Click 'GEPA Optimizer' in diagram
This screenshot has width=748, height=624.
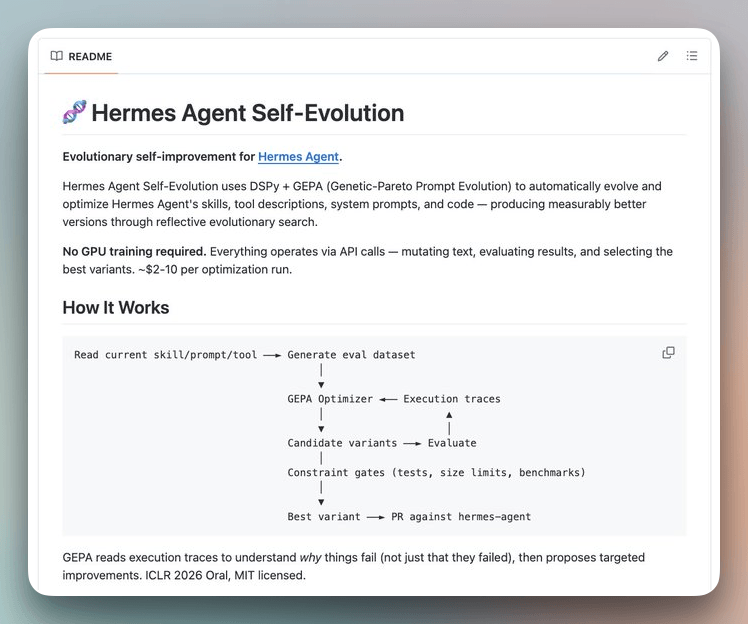click(x=330, y=399)
